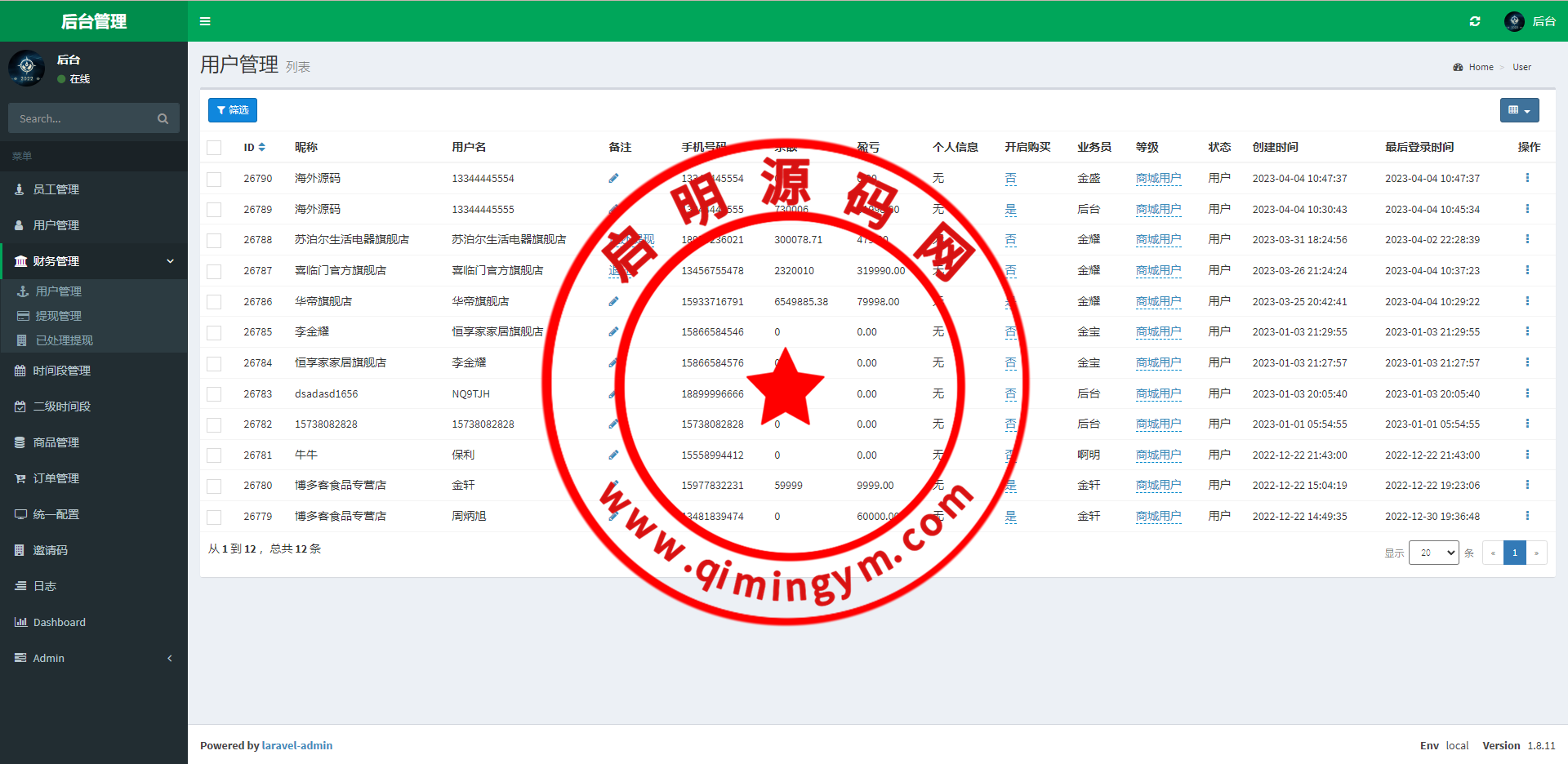Click the edit pencil for user 26786
The image size is (1568, 764).
(x=613, y=301)
